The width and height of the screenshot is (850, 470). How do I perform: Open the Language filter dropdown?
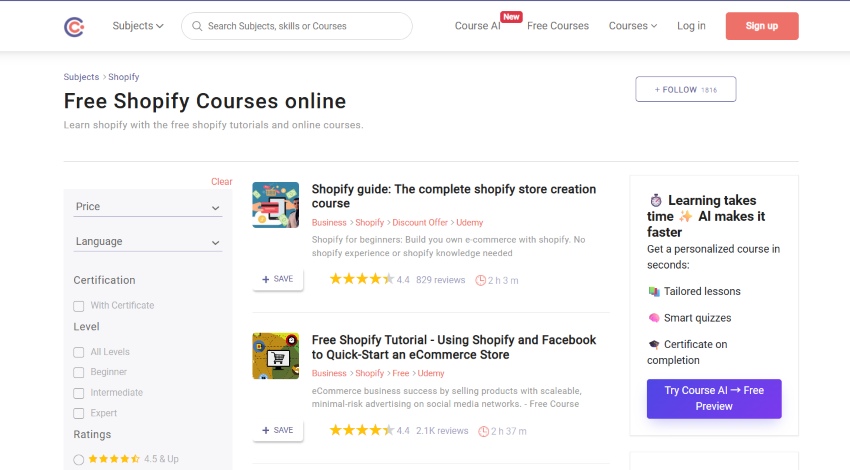click(148, 242)
